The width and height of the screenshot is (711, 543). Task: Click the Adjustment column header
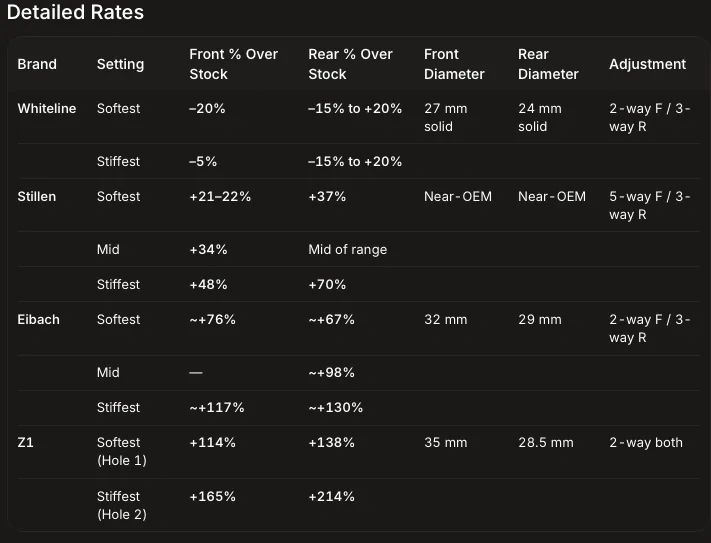click(x=648, y=64)
